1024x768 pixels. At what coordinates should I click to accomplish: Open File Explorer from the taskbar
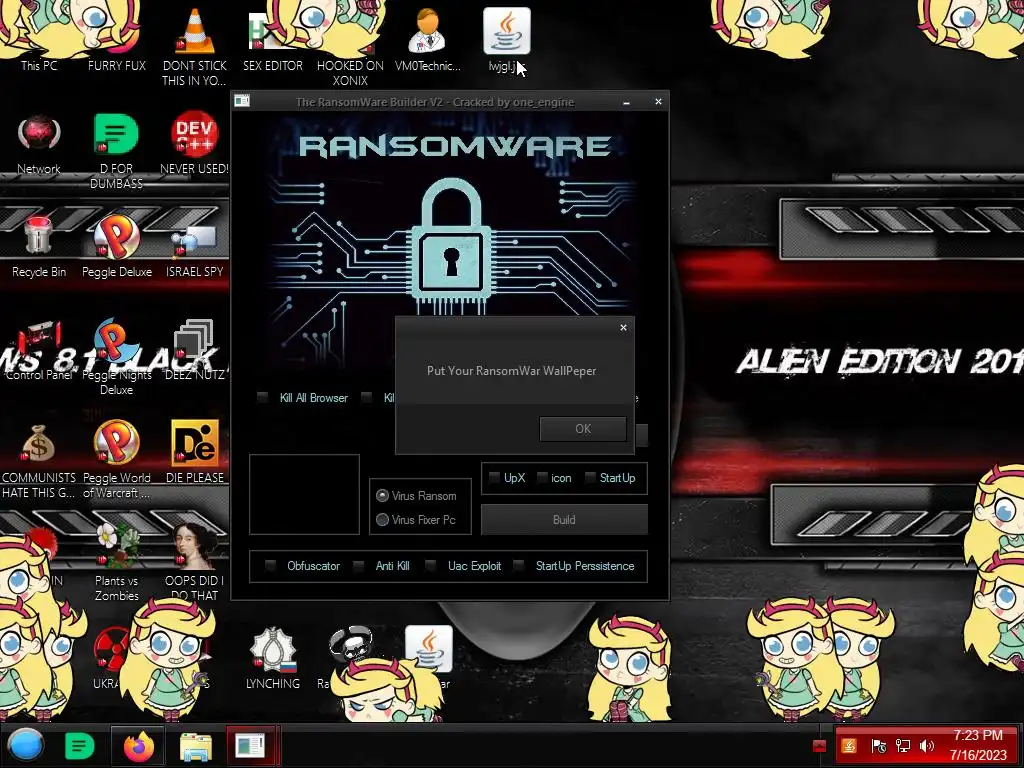(x=195, y=746)
